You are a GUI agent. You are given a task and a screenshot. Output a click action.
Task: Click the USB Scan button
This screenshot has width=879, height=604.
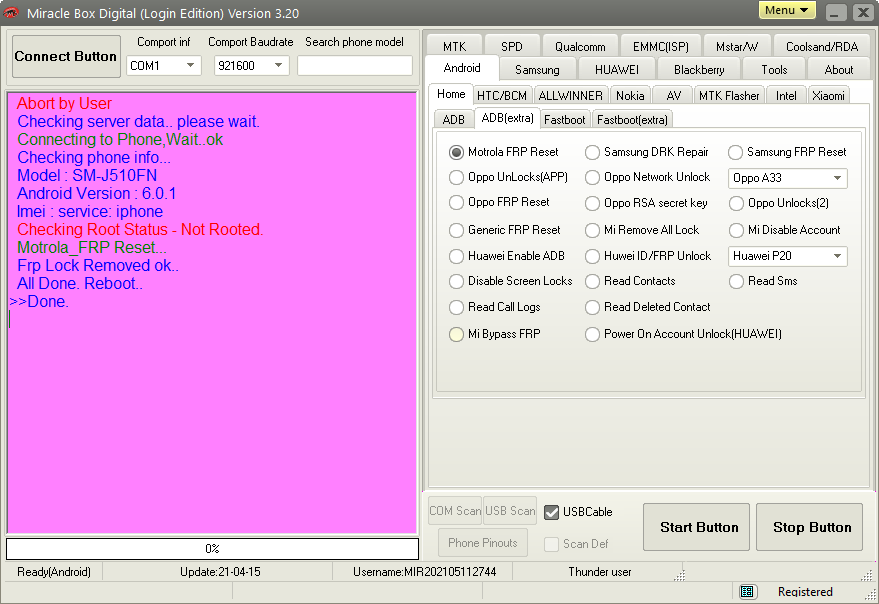click(510, 511)
